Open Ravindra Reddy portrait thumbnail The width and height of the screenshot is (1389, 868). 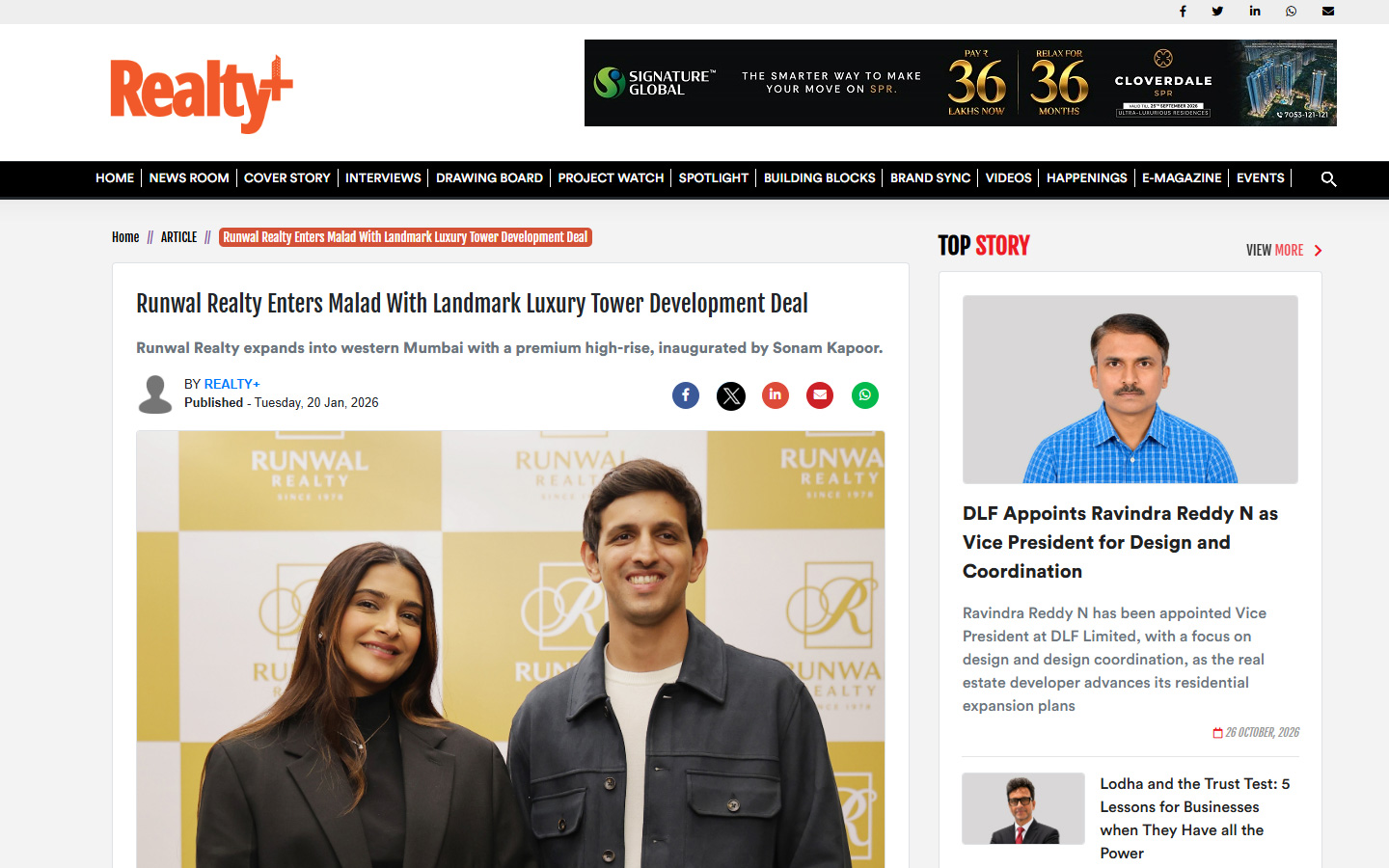pos(1130,390)
